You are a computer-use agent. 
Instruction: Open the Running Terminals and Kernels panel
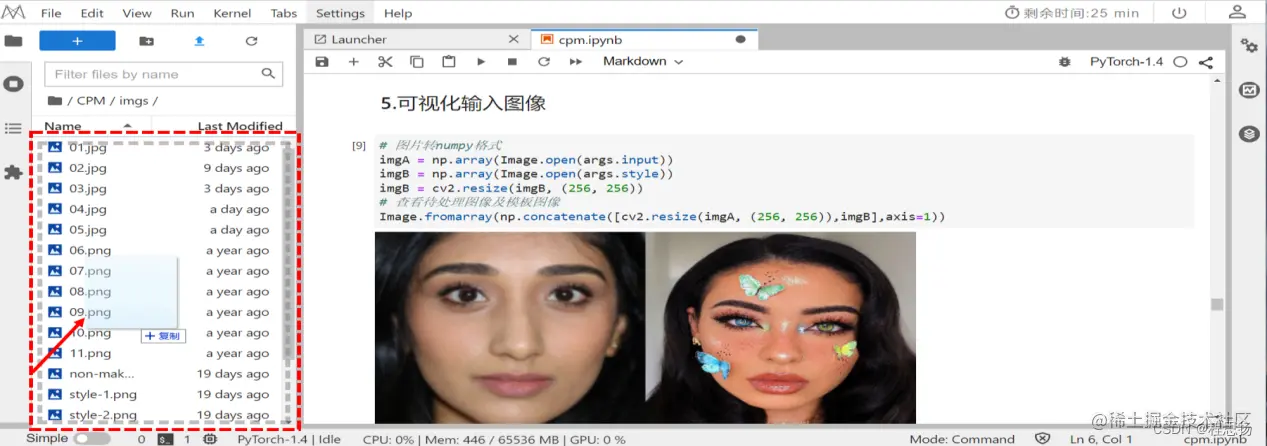click(13, 84)
